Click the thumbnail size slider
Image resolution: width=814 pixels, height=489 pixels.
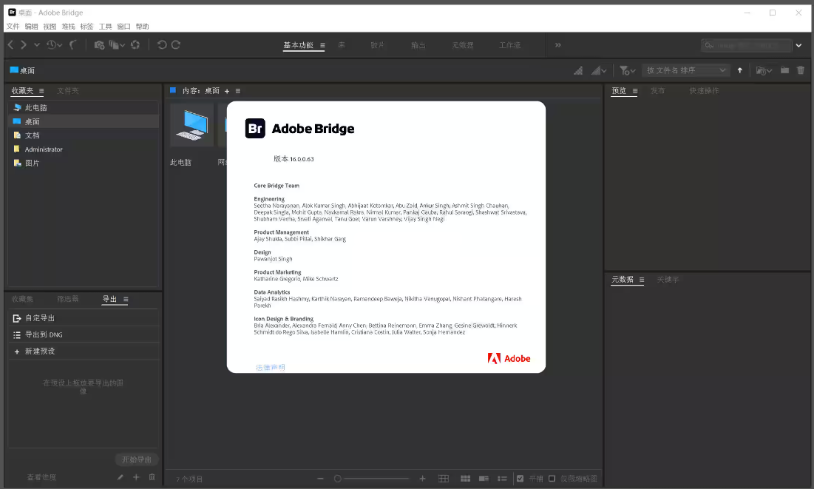[372, 479]
